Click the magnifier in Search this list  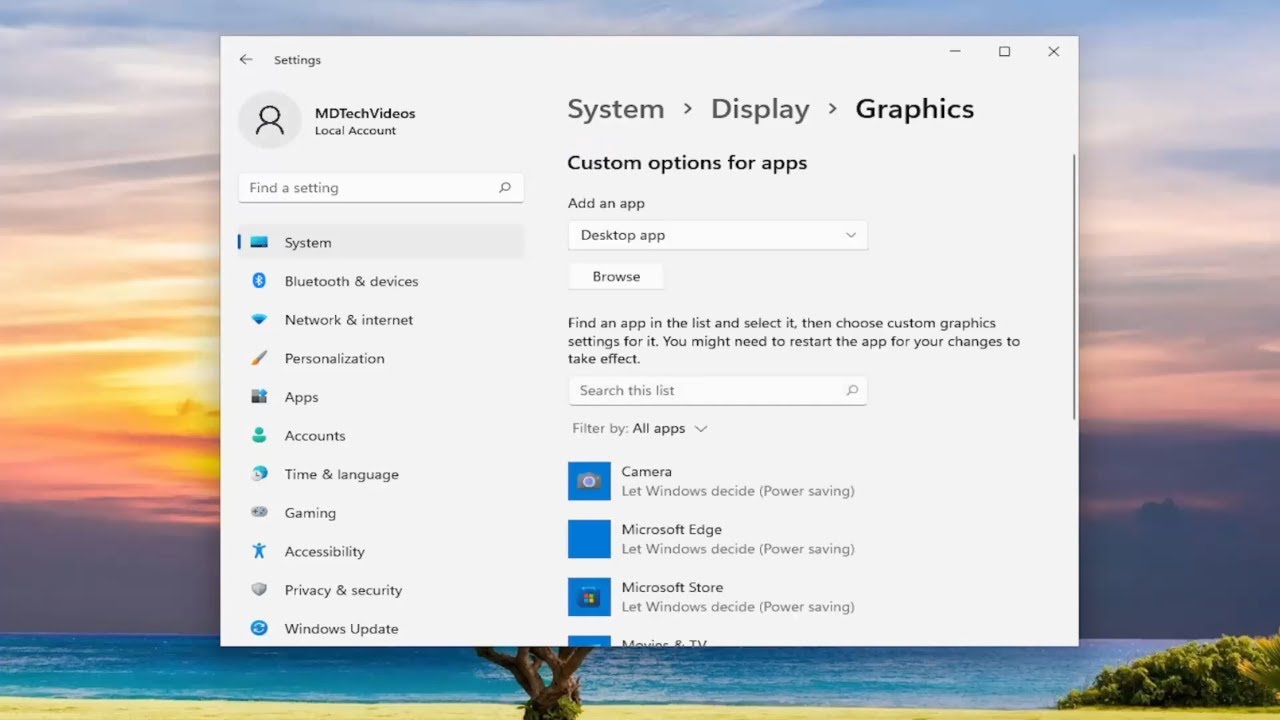(852, 391)
